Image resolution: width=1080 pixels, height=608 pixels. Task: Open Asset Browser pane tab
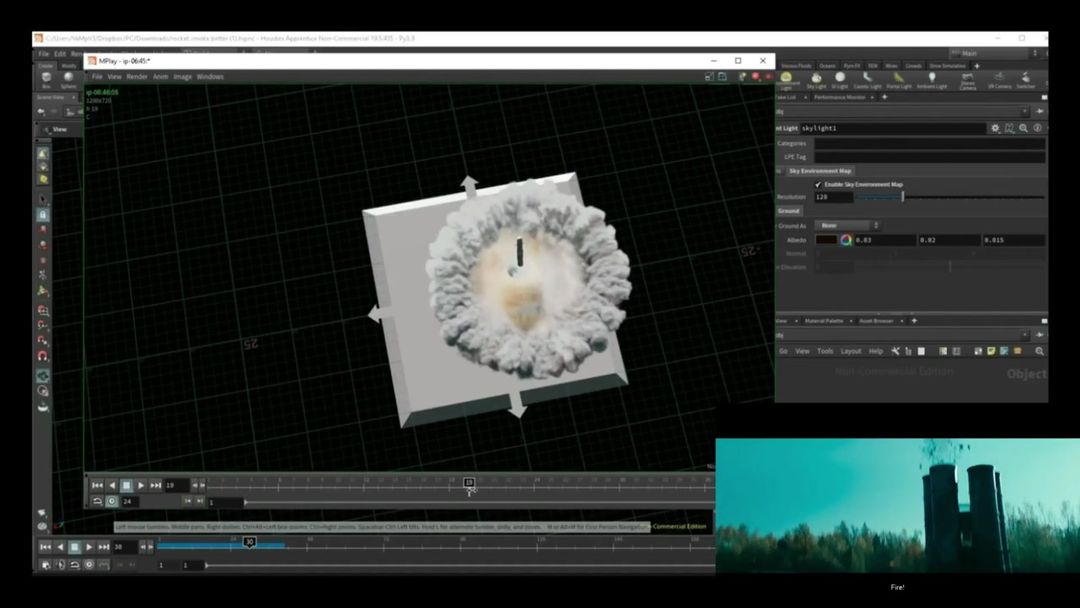[876, 321]
